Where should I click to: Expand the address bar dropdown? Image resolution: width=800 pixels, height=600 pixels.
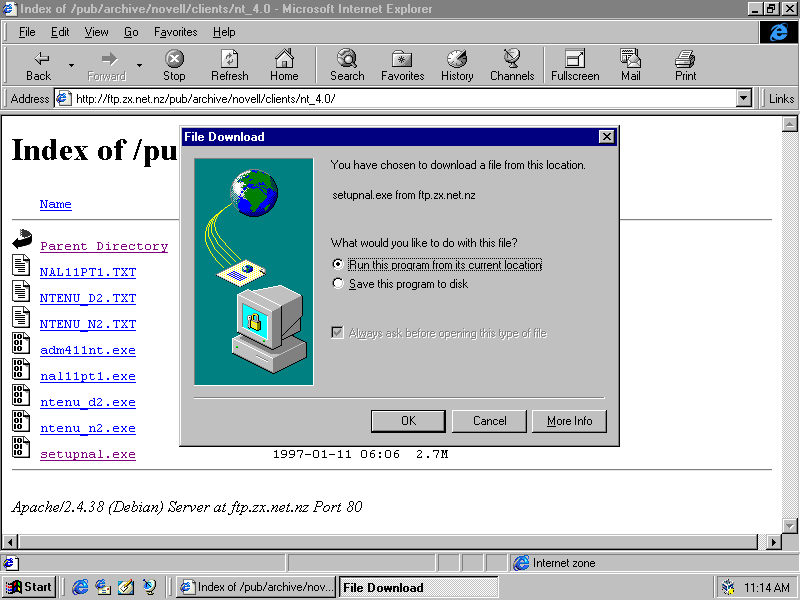[x=744, y=98]
